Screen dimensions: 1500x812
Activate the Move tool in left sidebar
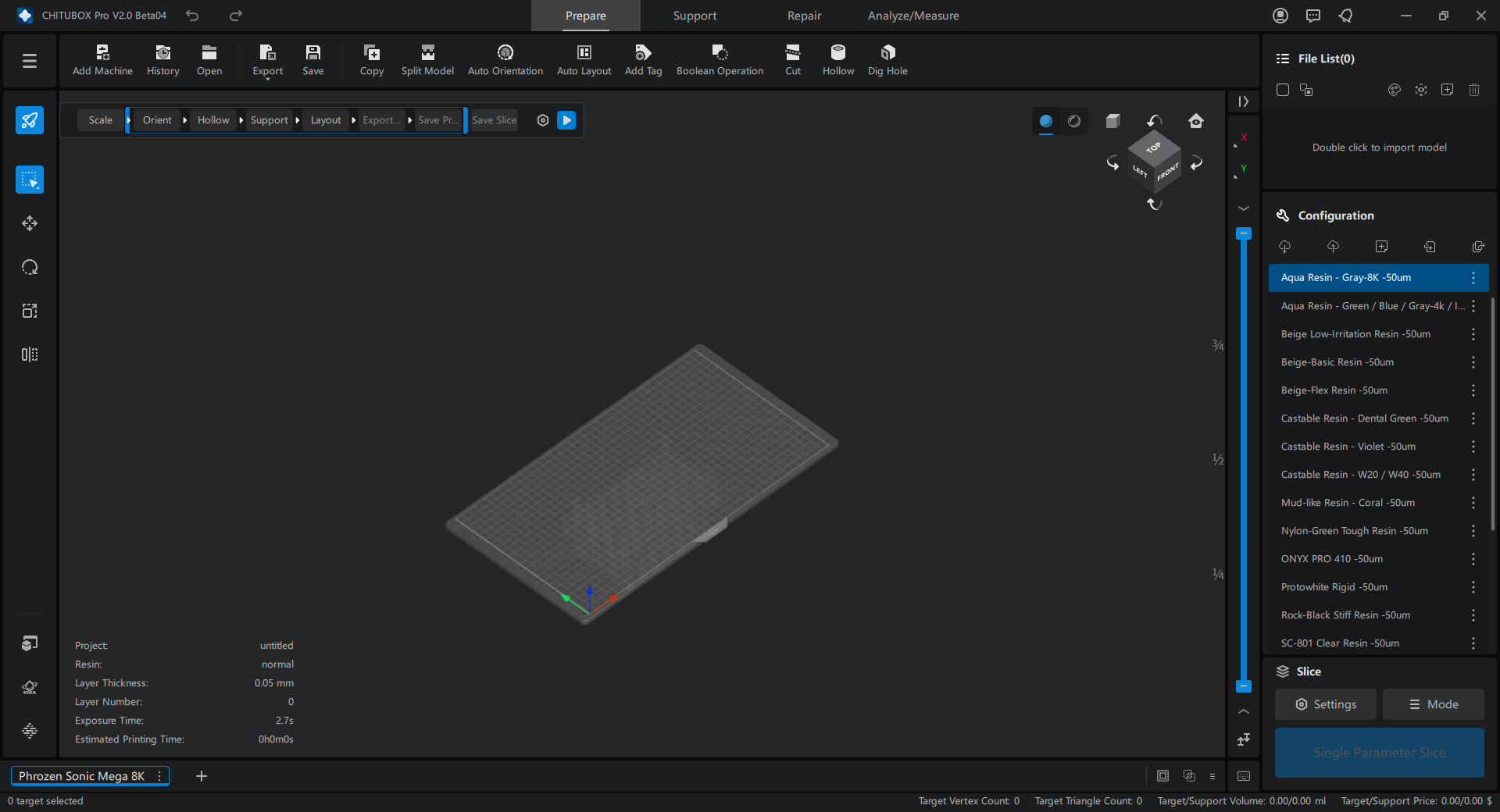coord(30,223)
